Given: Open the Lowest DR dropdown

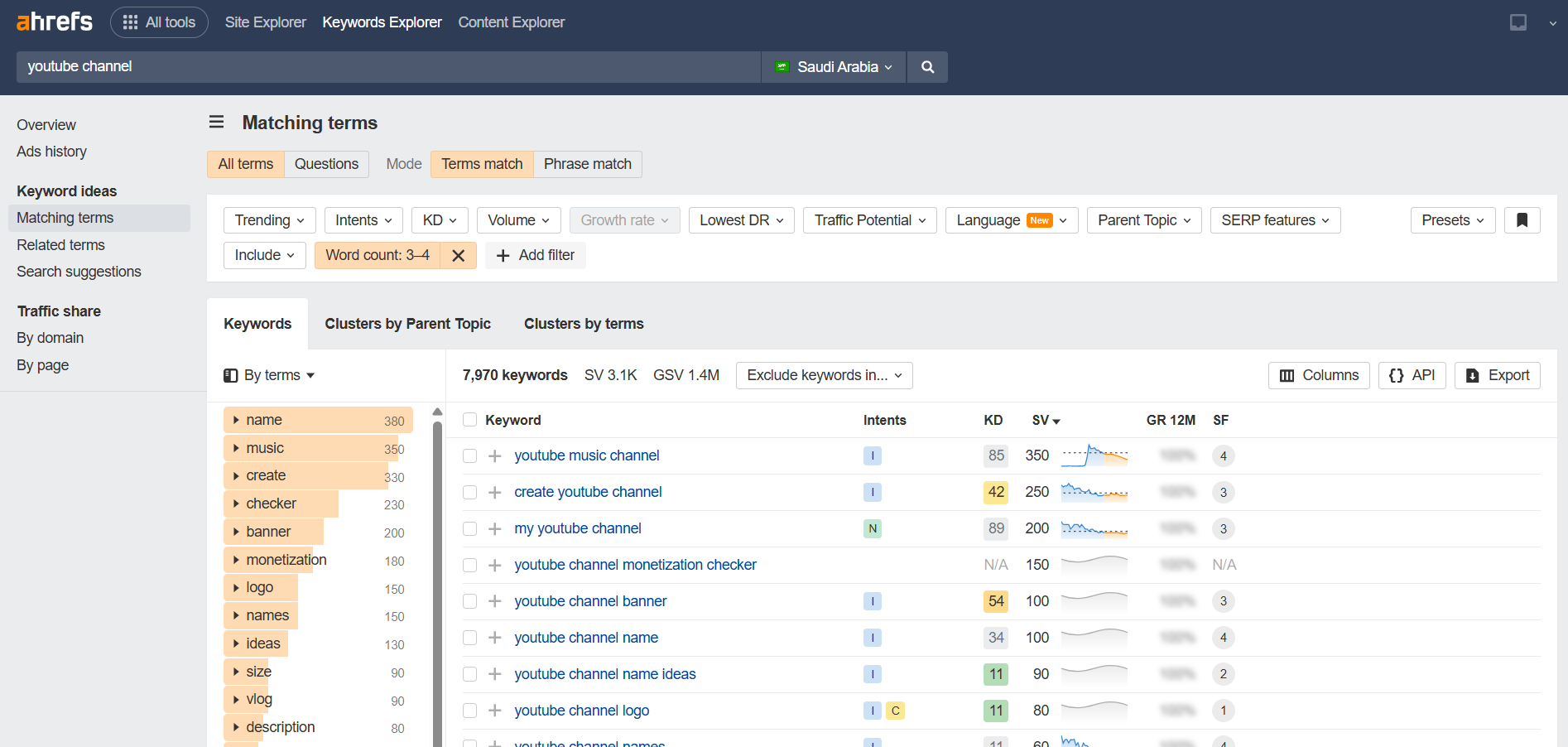Looking at the screenshot, I should [742, 220].
